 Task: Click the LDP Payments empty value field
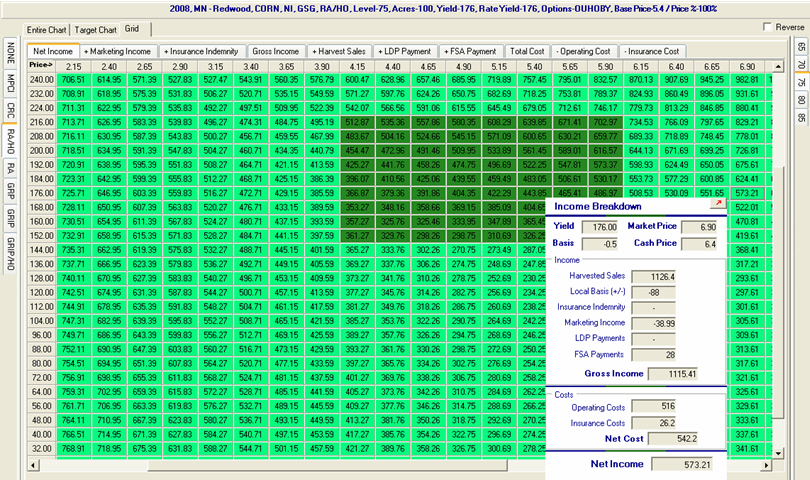653,339
